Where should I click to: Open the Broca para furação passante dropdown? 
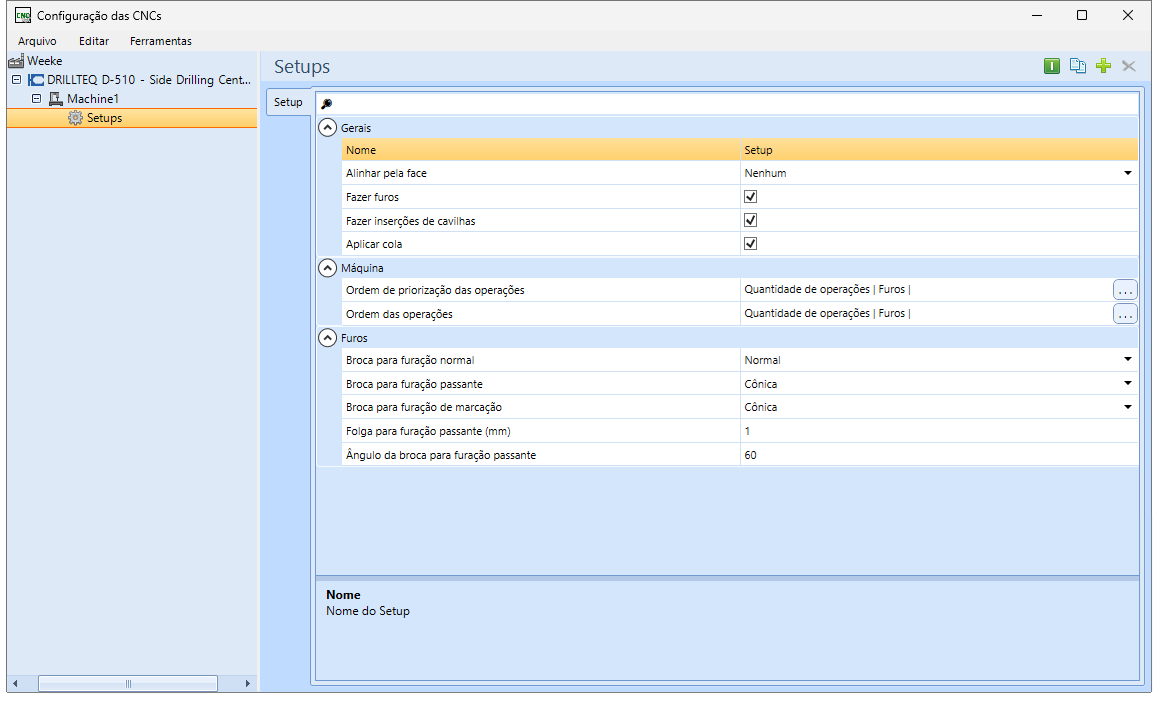point(1128,384)
